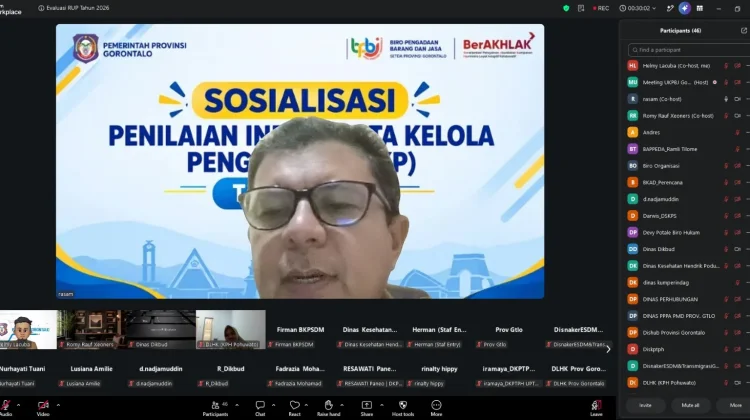Viewport: 750px width, 420px height.
Task: Open the meeting notes icon beside the shield
Action: coord(581,8)
